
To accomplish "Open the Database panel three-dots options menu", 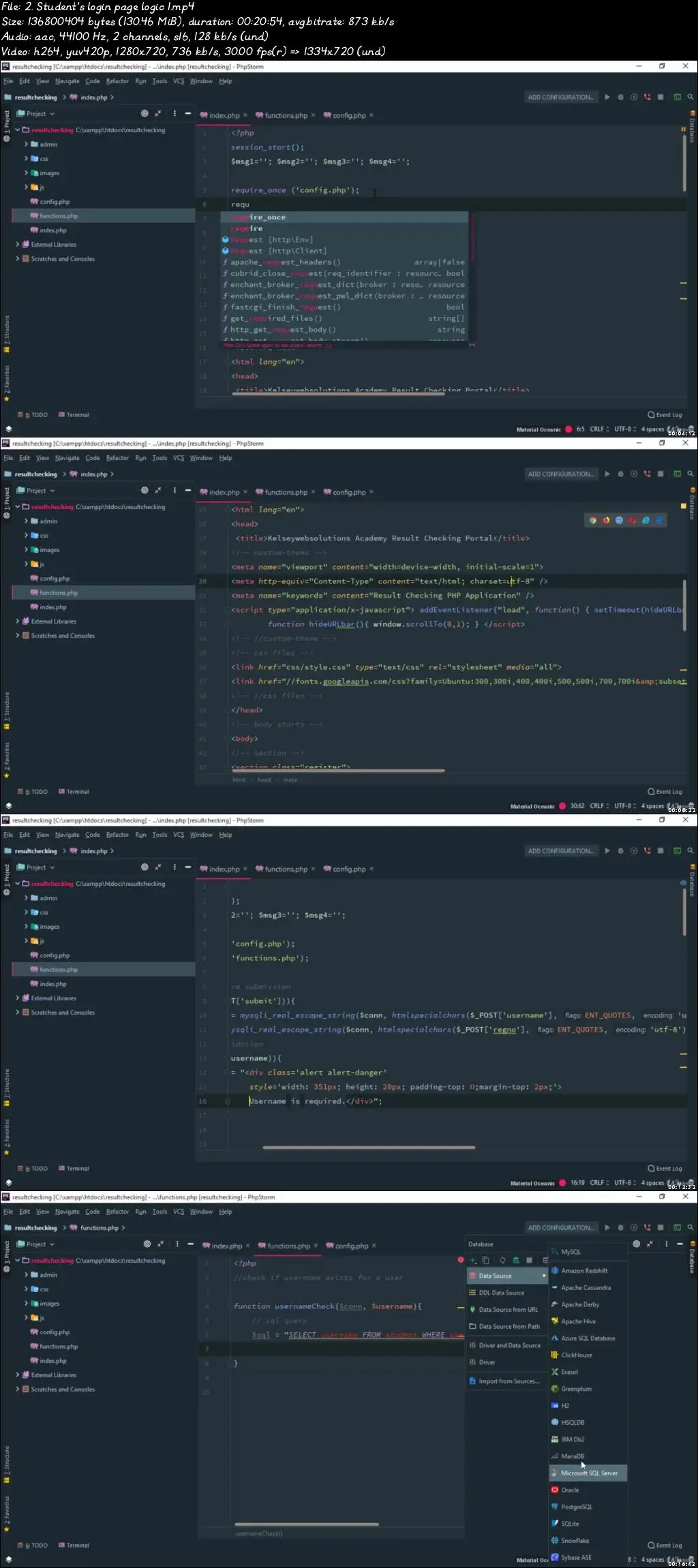I will (x=666, y=1244).
